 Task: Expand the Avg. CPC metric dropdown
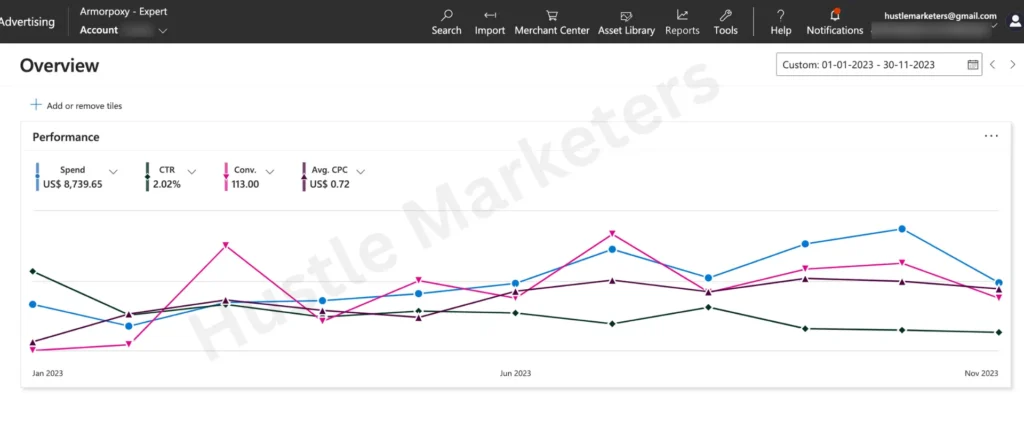(360, 171)
